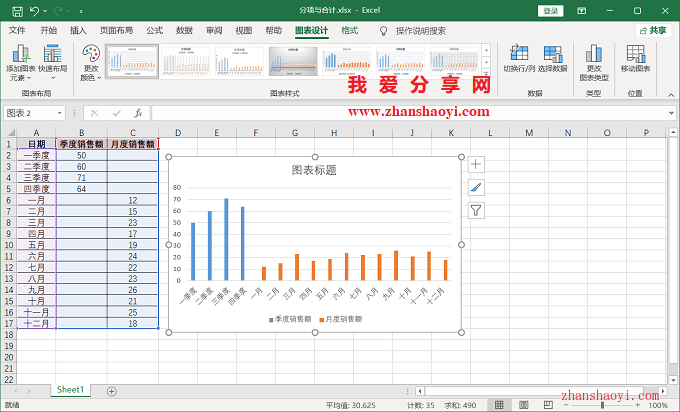680x412 pixels.
Task: Click the 操作说明搜索 search box
Action: click(420, 31)
